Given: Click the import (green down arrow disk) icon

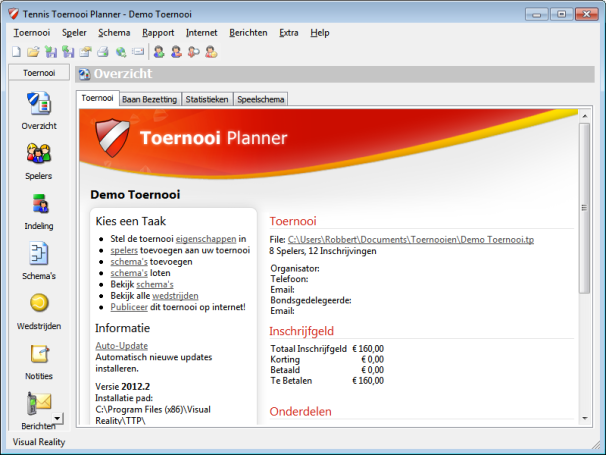Looking at the screenshot, I should tap(51, 52).
